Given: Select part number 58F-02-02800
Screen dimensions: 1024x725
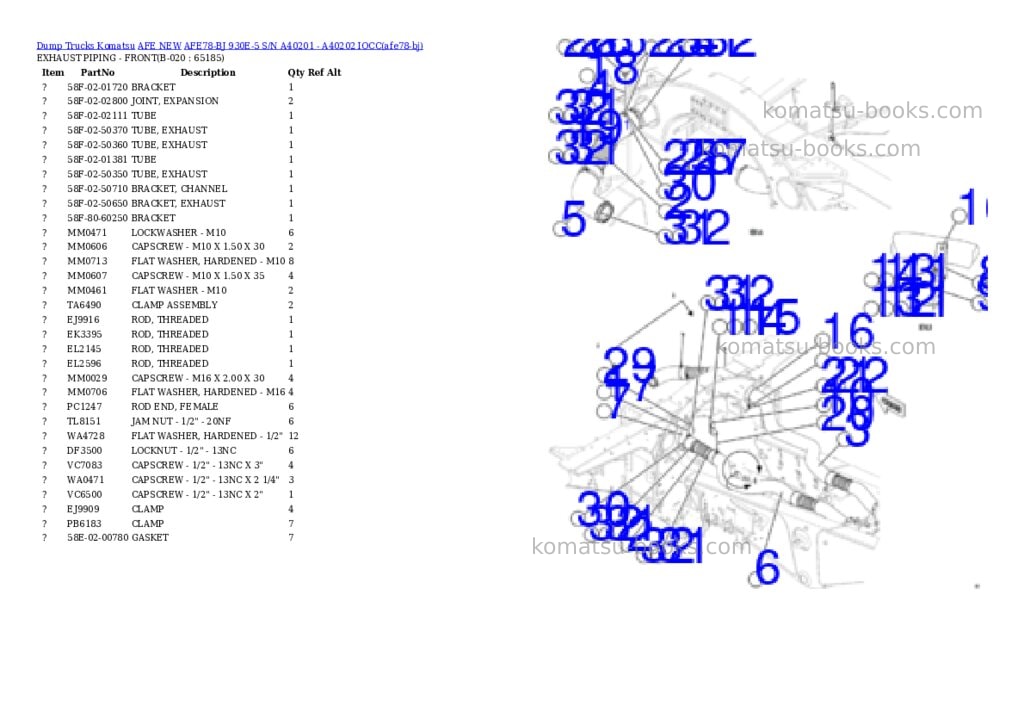Looking at the screenshot, I should (97, 101).
